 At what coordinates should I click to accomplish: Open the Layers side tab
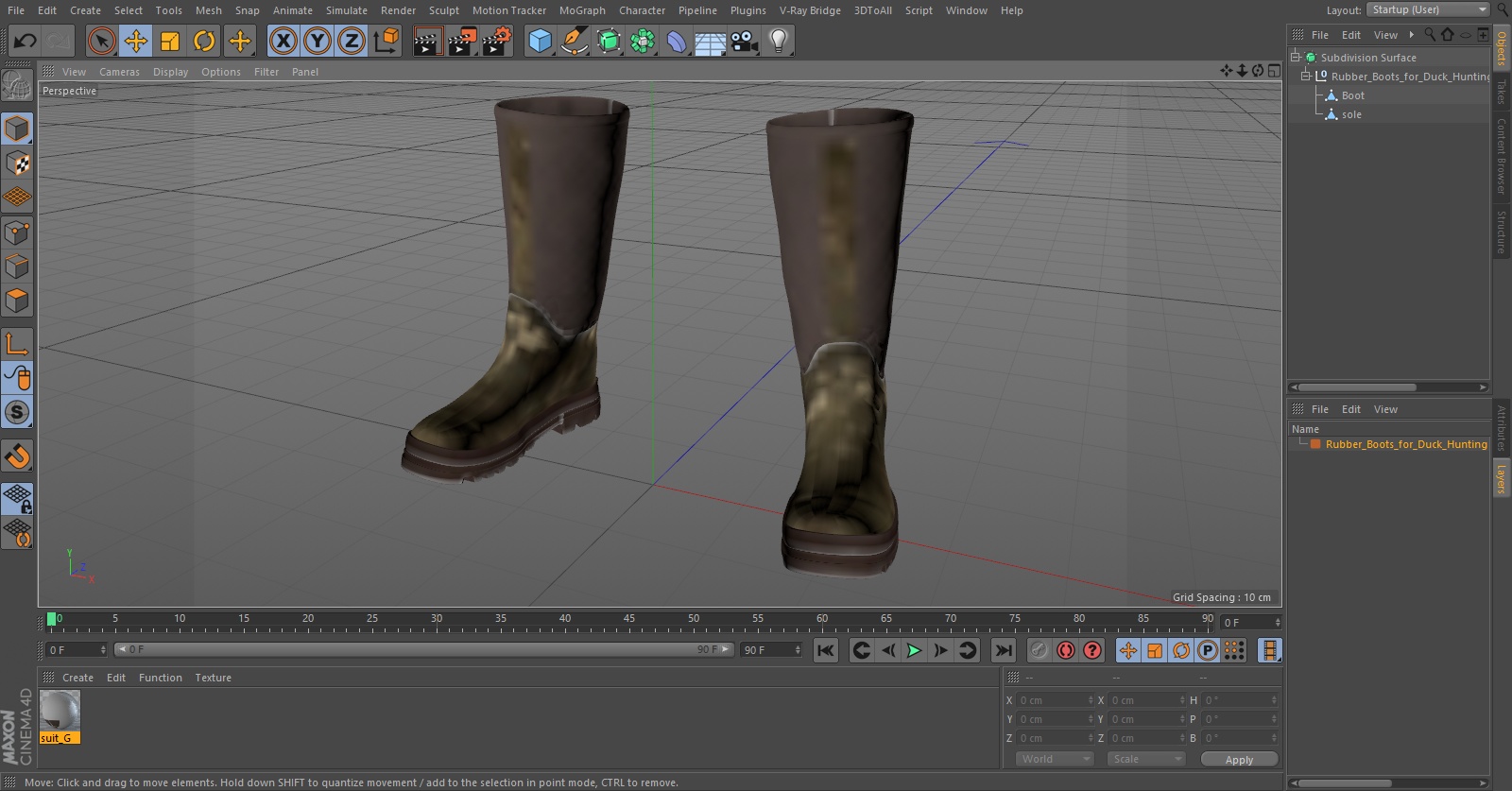[1502, 479]
